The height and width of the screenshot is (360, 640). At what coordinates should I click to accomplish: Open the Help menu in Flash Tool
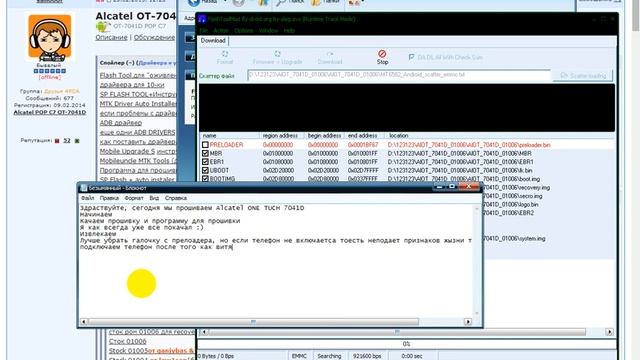point(289,31)
